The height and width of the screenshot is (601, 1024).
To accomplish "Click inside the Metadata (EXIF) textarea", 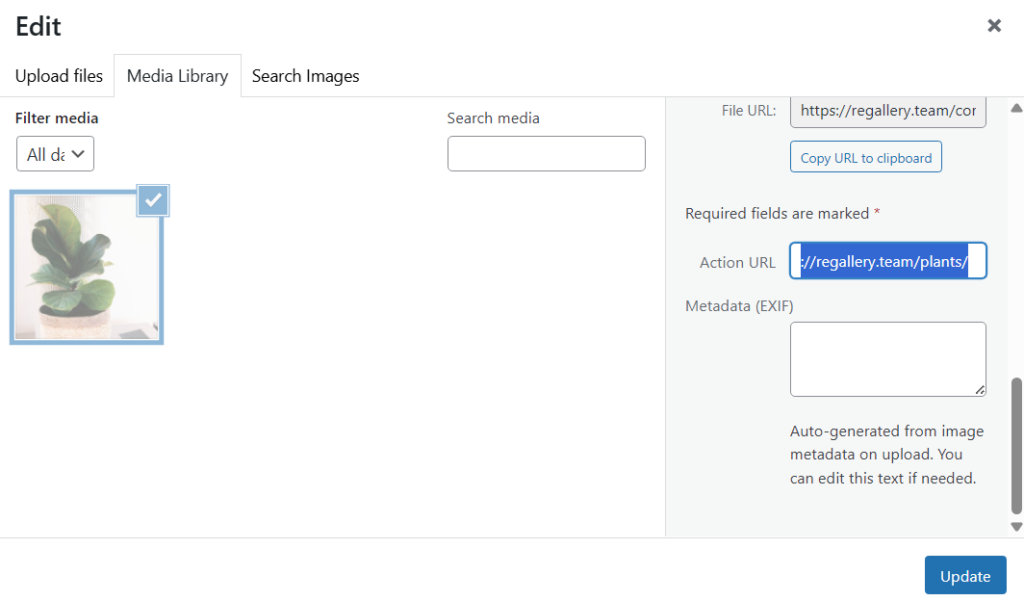I will click(x=888, y=359).
